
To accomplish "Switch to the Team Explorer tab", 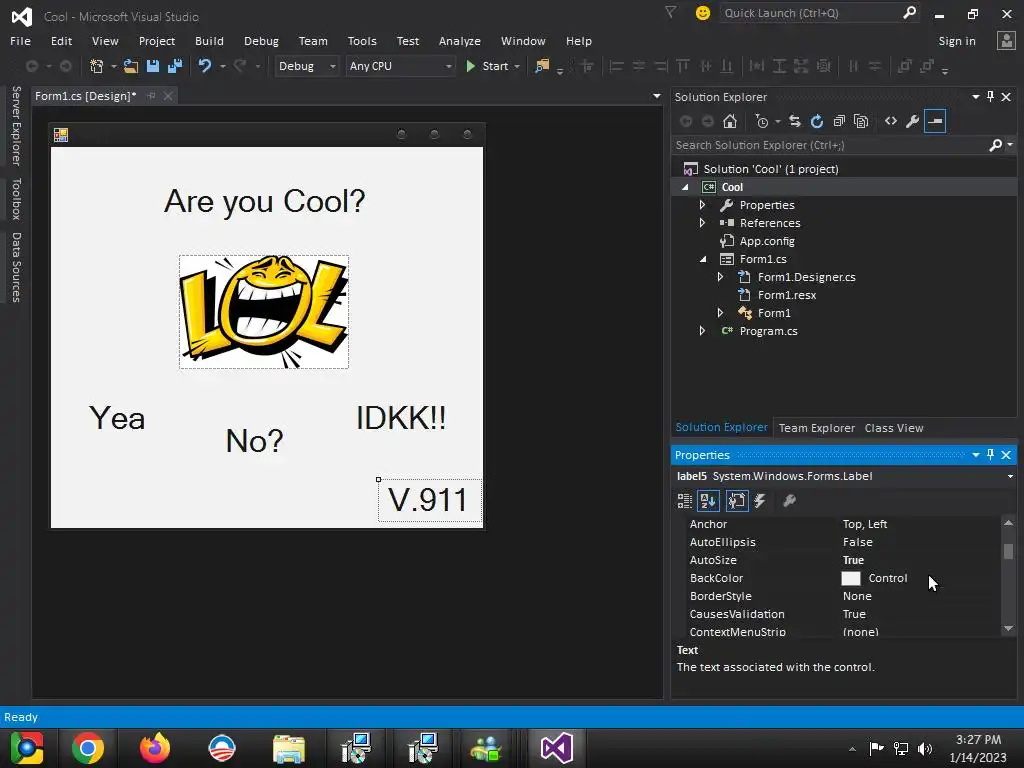I will pos(816,428).
